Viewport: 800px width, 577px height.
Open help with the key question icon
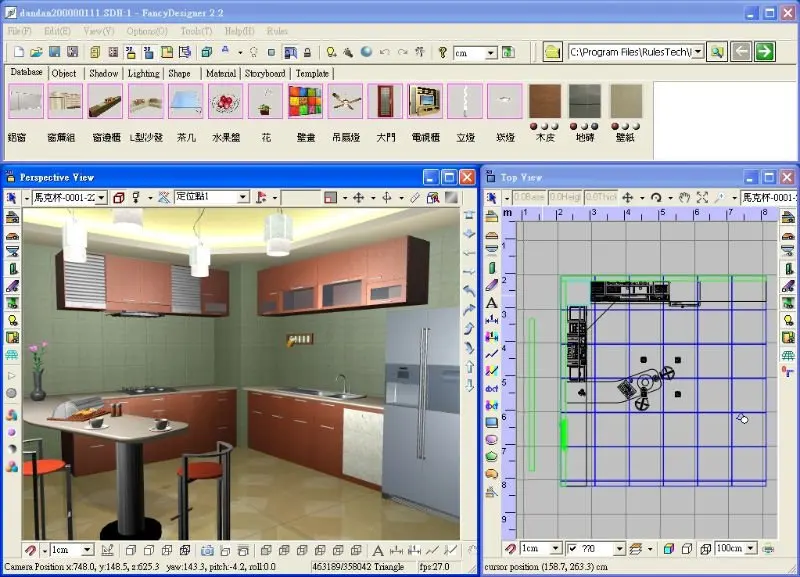pos(442,52)
